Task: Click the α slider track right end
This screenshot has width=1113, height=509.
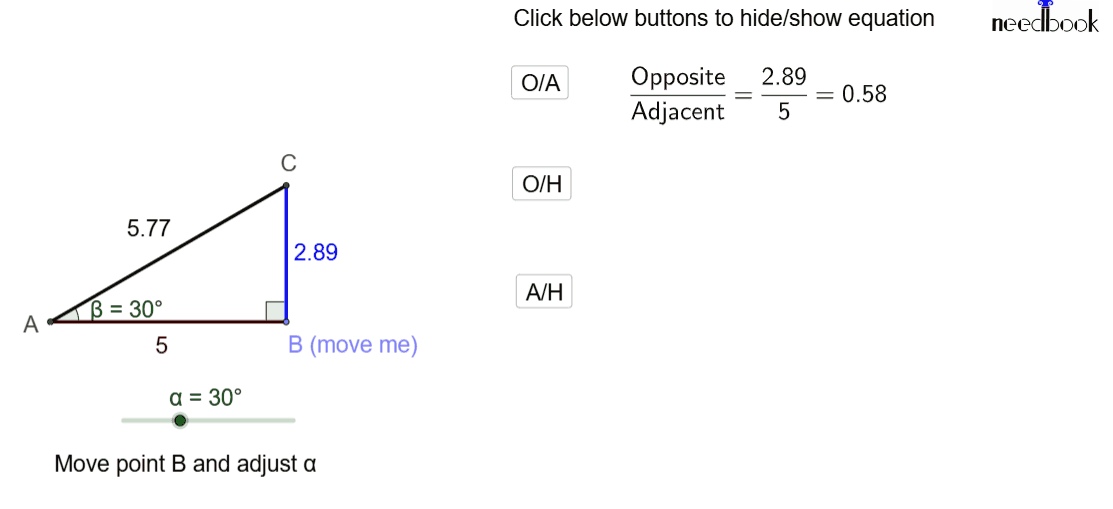Action: 292,420
